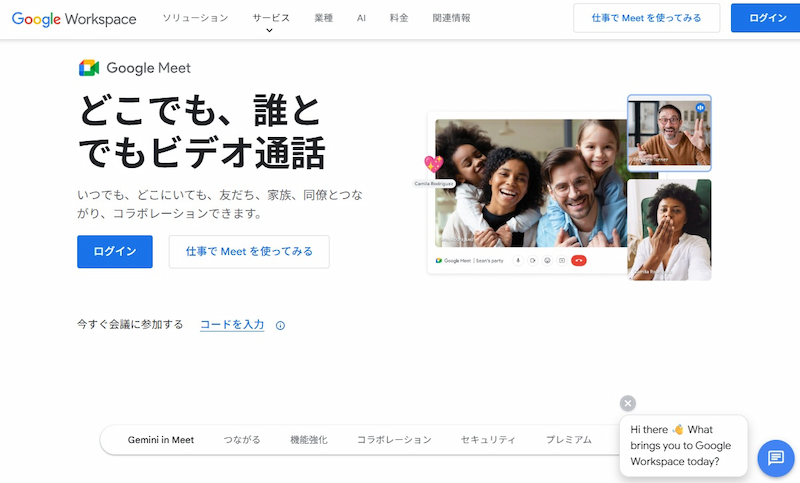
Task: Click the Google Meet product name text
Action: pos(148,68)
